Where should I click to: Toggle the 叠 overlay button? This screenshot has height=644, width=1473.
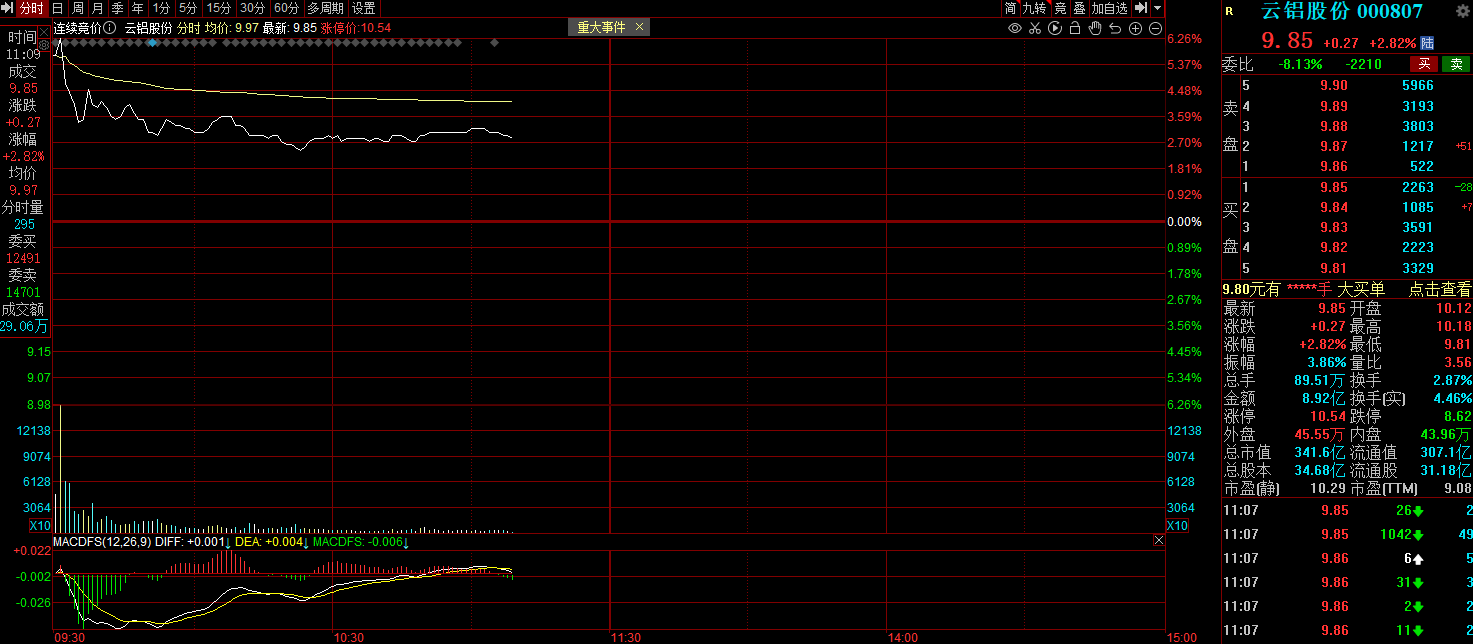tap(1079, 8)
